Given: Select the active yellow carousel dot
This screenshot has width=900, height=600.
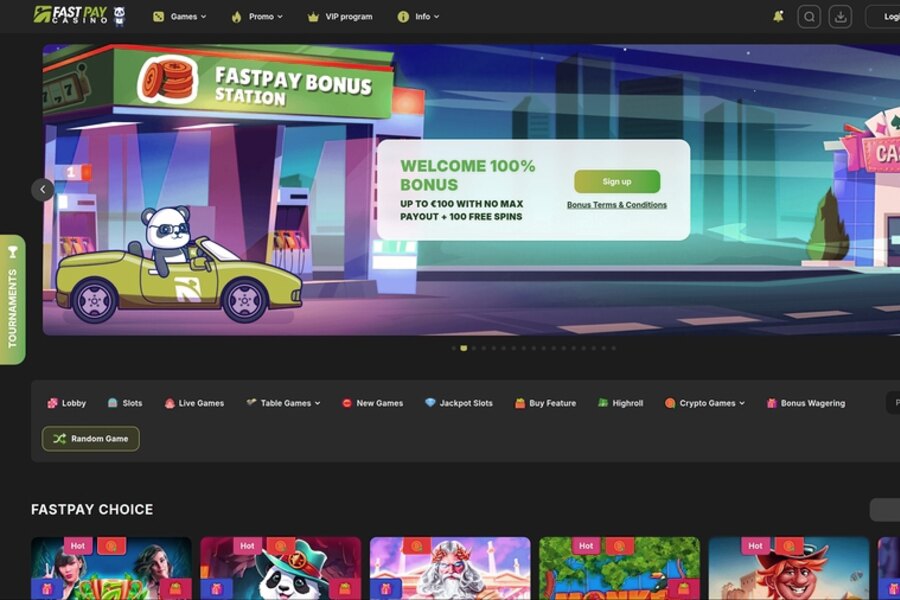Looking at the screenshot, I should click(464, 348).
